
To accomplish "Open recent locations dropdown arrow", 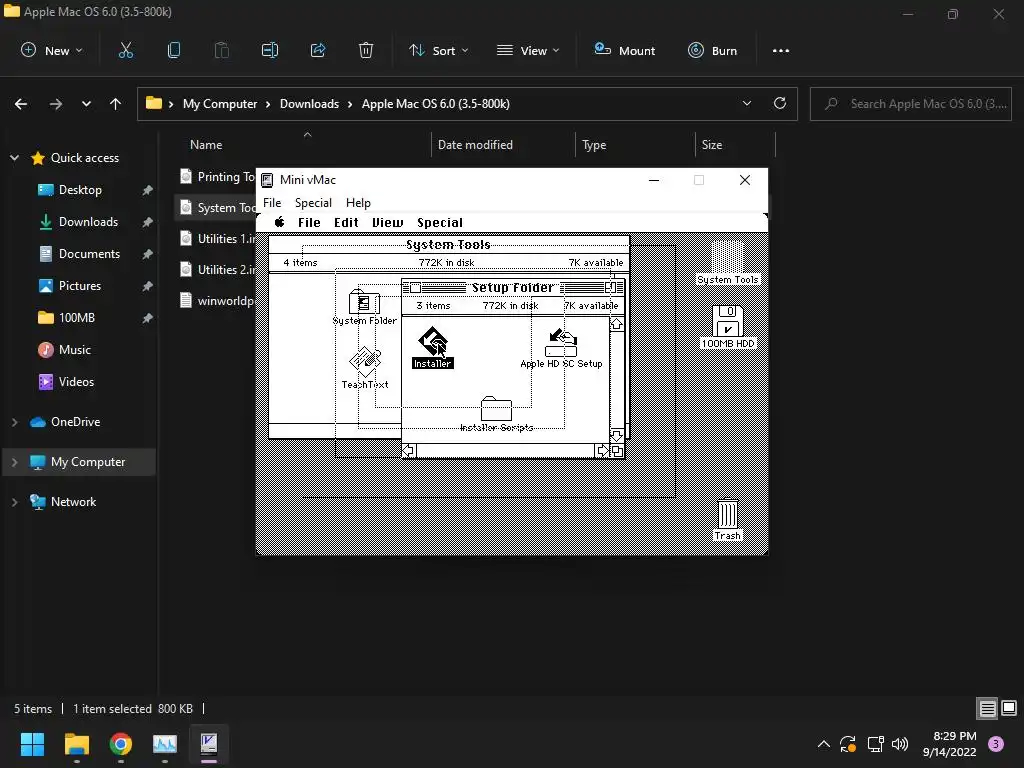I will click(86, 104).
